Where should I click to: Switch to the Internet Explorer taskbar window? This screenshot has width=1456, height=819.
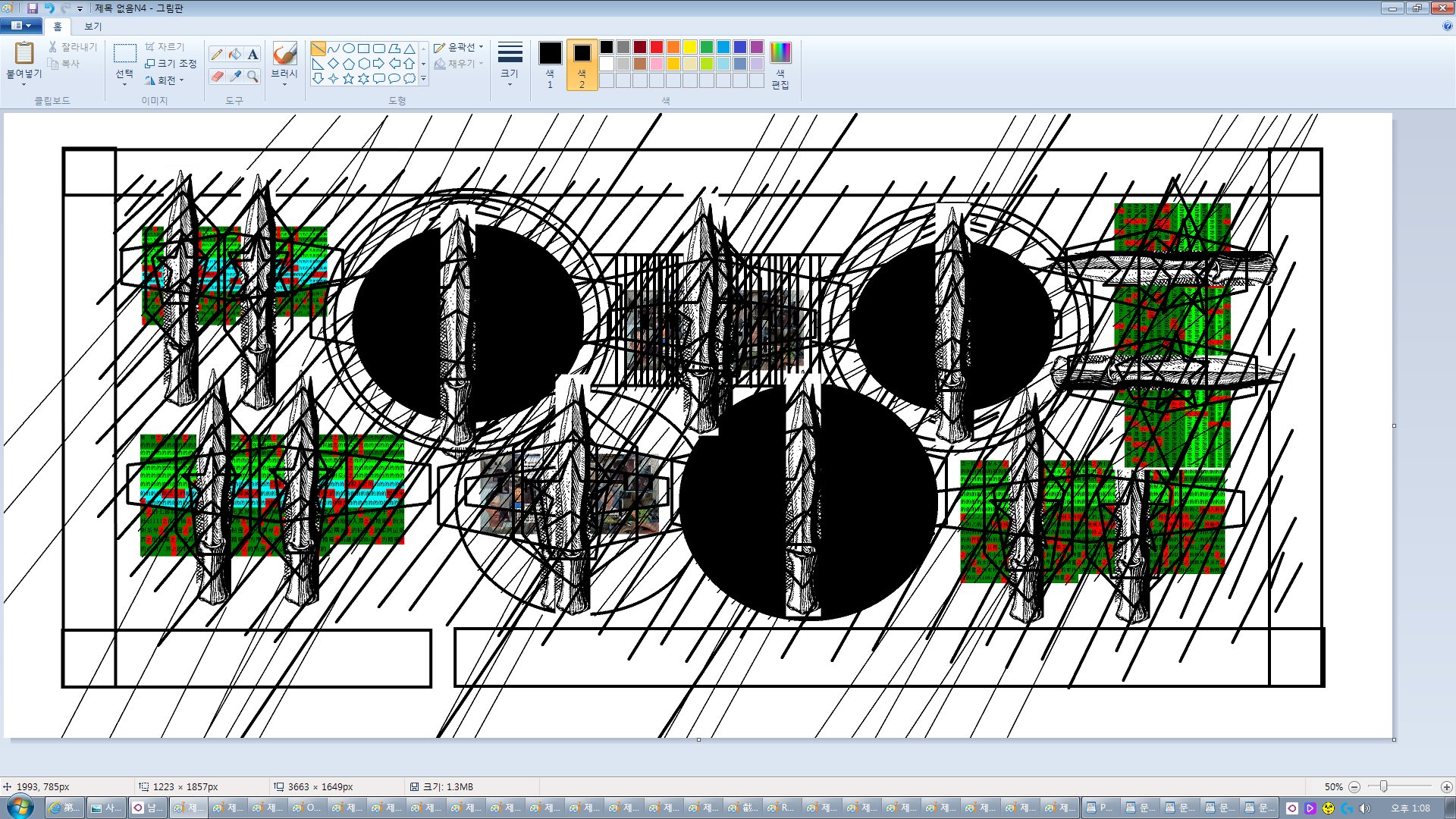coord(64,808)
